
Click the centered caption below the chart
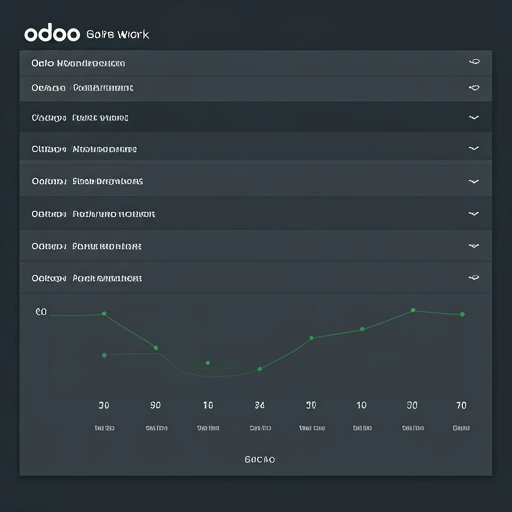[260, 459]
